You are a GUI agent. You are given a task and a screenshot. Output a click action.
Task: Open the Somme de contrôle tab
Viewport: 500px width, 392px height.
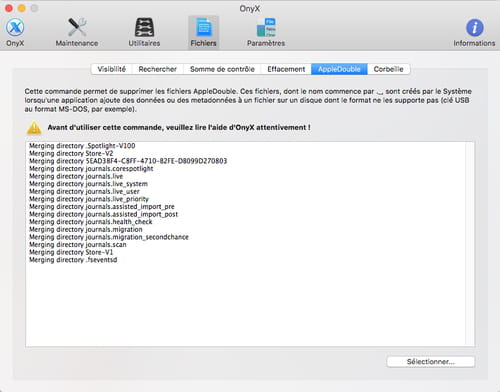[222, 69]
